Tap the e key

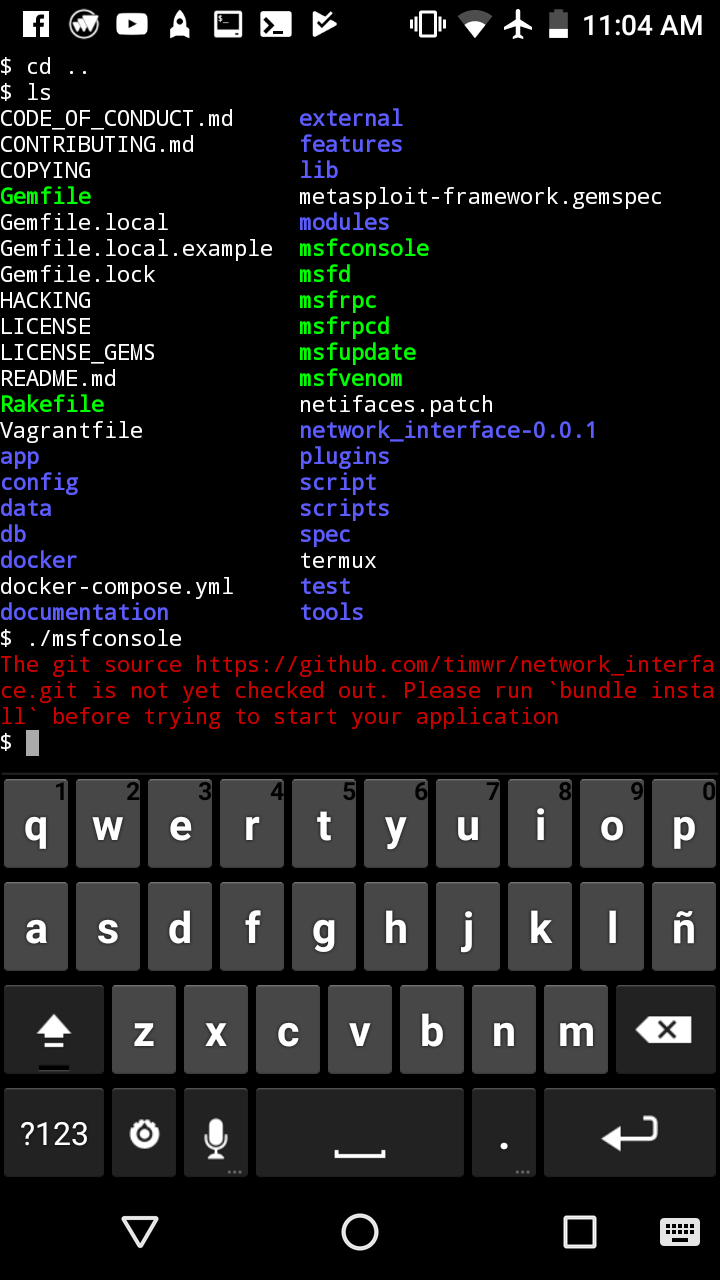pyautogui.click(x=180, y=824)
